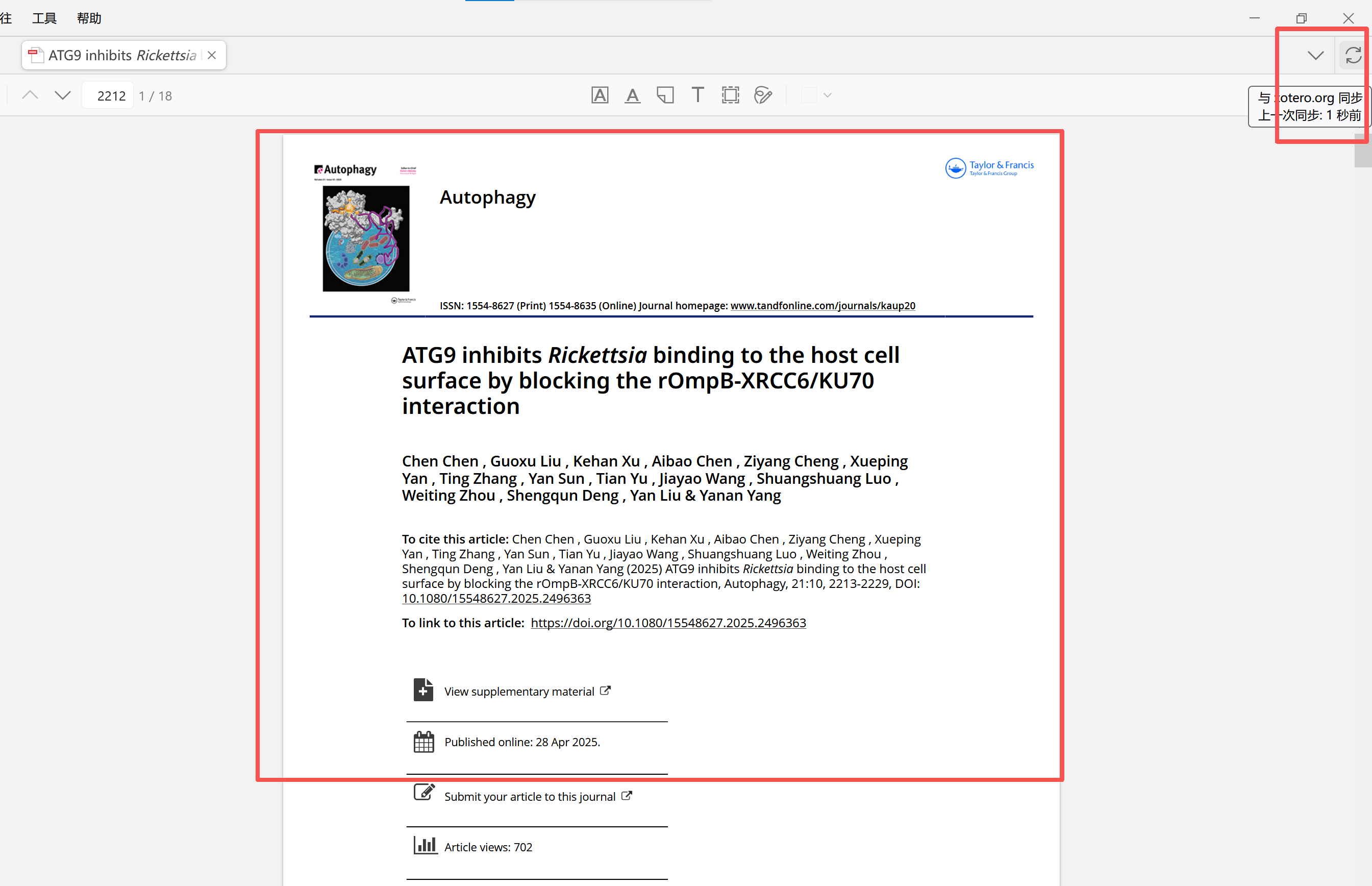Select the Add Text annotation tool
The width and height of the screenshot is (1372, 886).
(697, 95)
